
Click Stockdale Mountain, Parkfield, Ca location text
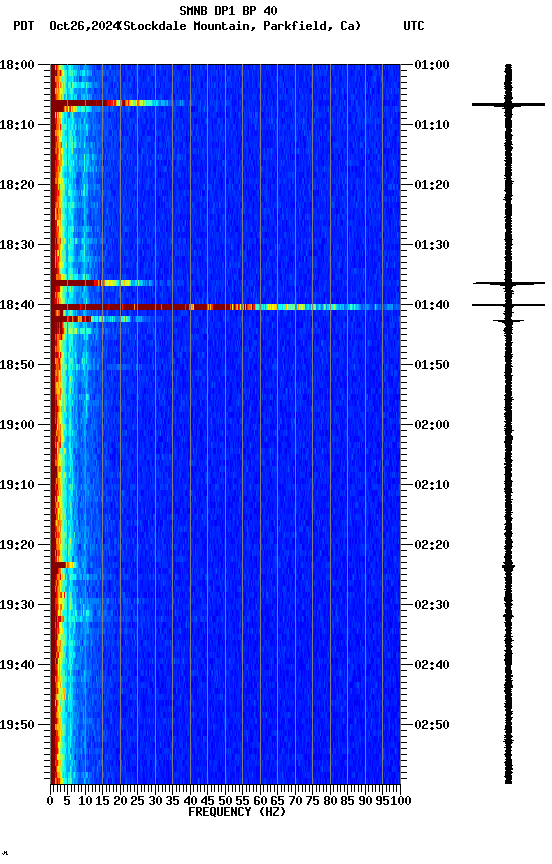pos(239,26)
